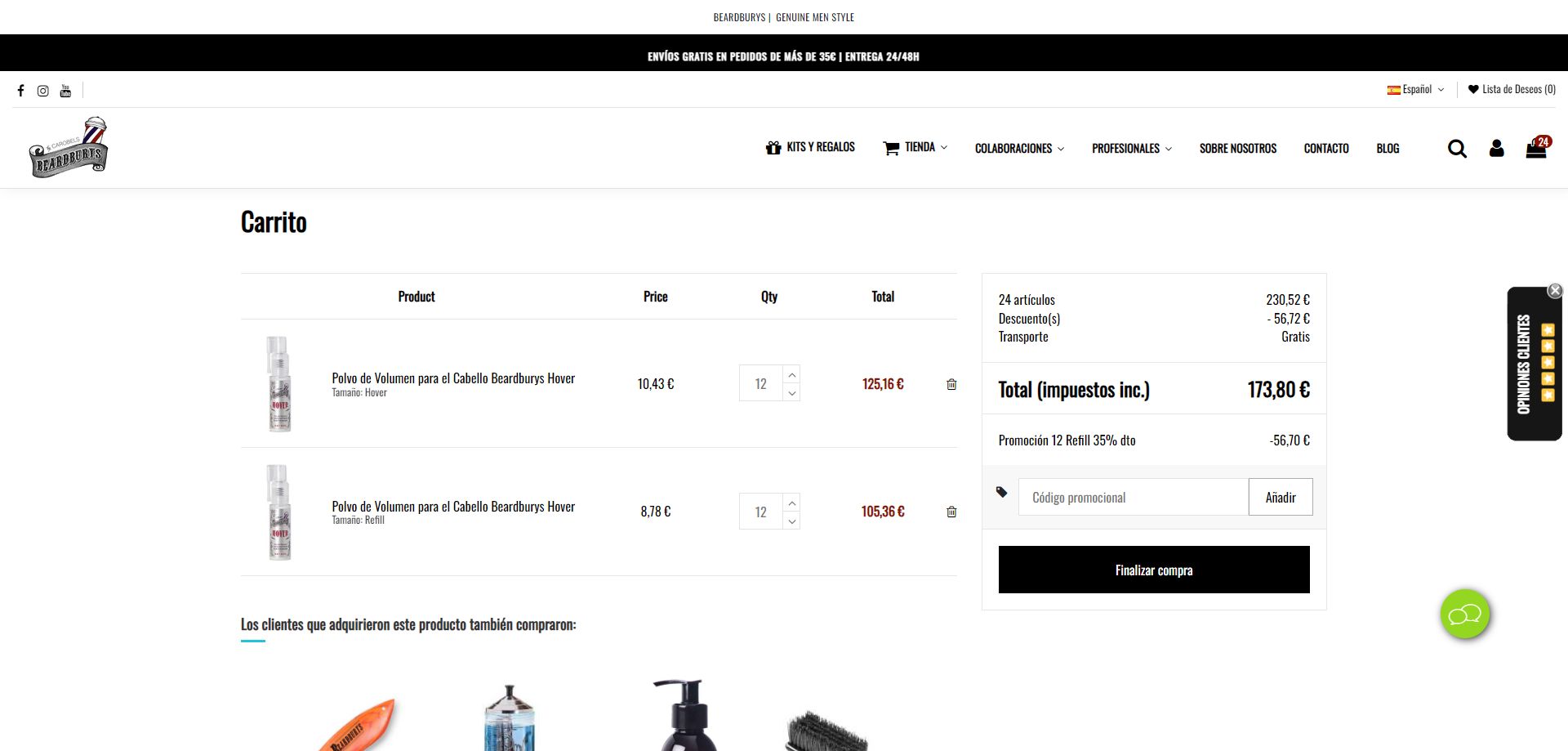The height and width of the screenshot is (751, 1568).
Task: Delete the Hover size product from cart
Action: pyautogui.click(x=951, y=384)
